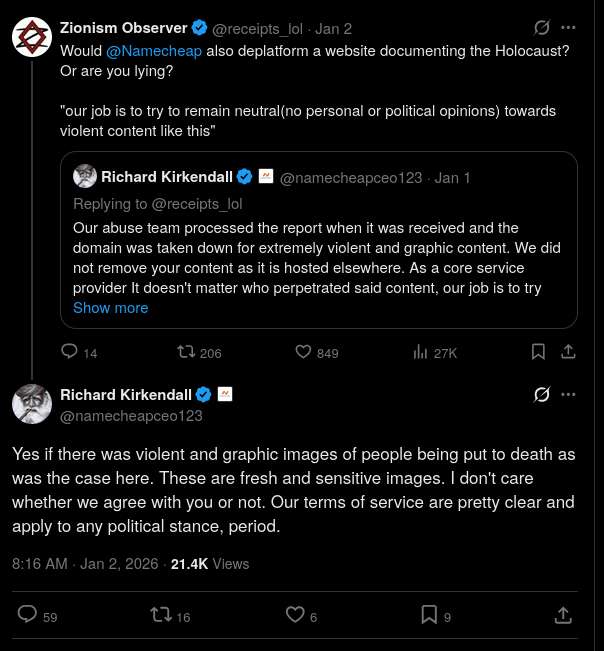Open Zionism Observer's profile avatar
The width and height of the screenshot is (604, 651).
32,37
